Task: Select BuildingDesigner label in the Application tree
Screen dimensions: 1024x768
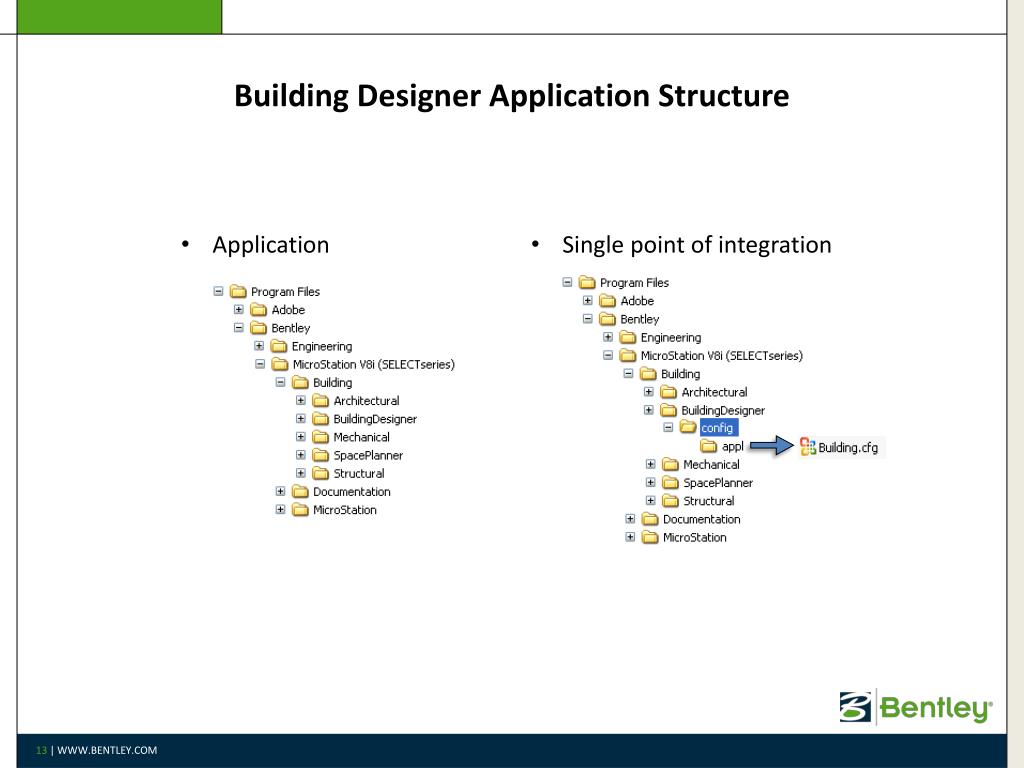Action: tap(375, 419)
